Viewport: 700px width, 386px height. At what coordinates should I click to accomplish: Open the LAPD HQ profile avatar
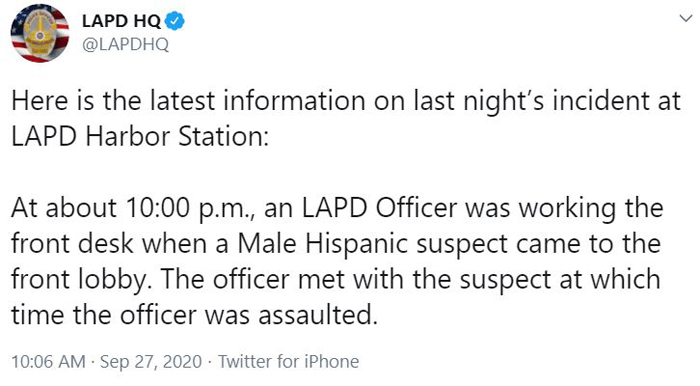click(x=40, y=33)
